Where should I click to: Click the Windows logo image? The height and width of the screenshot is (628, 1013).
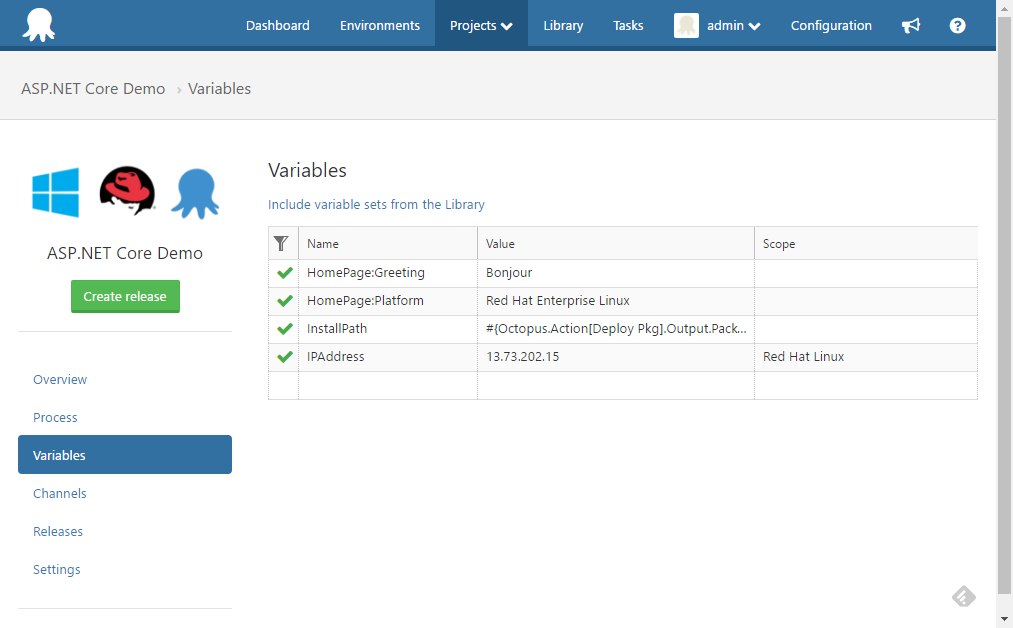[x=56, y=192]
